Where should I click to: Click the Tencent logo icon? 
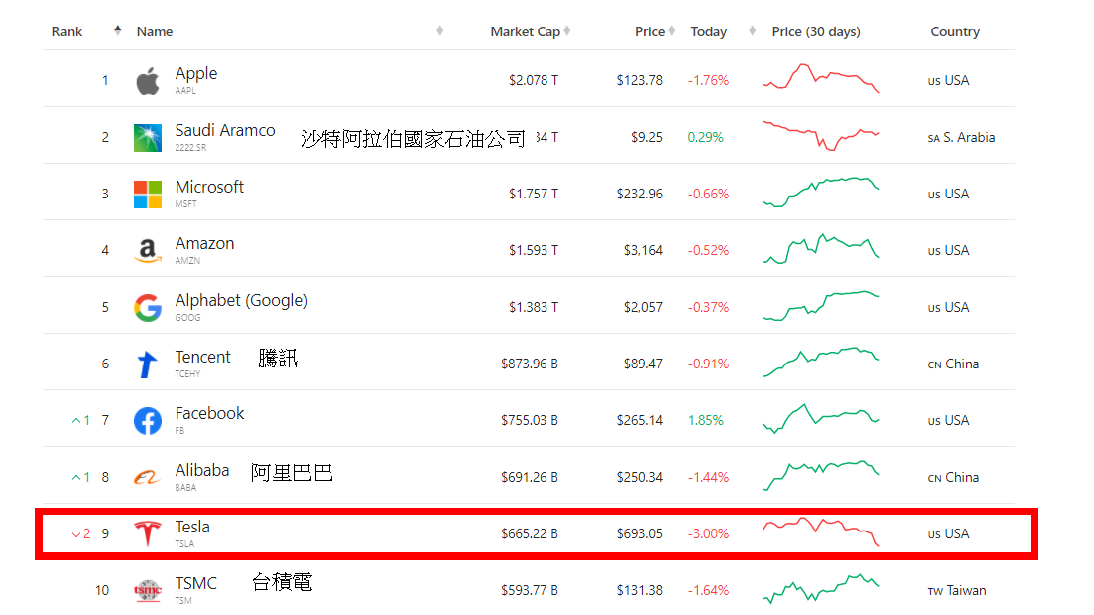click(147, 364)
